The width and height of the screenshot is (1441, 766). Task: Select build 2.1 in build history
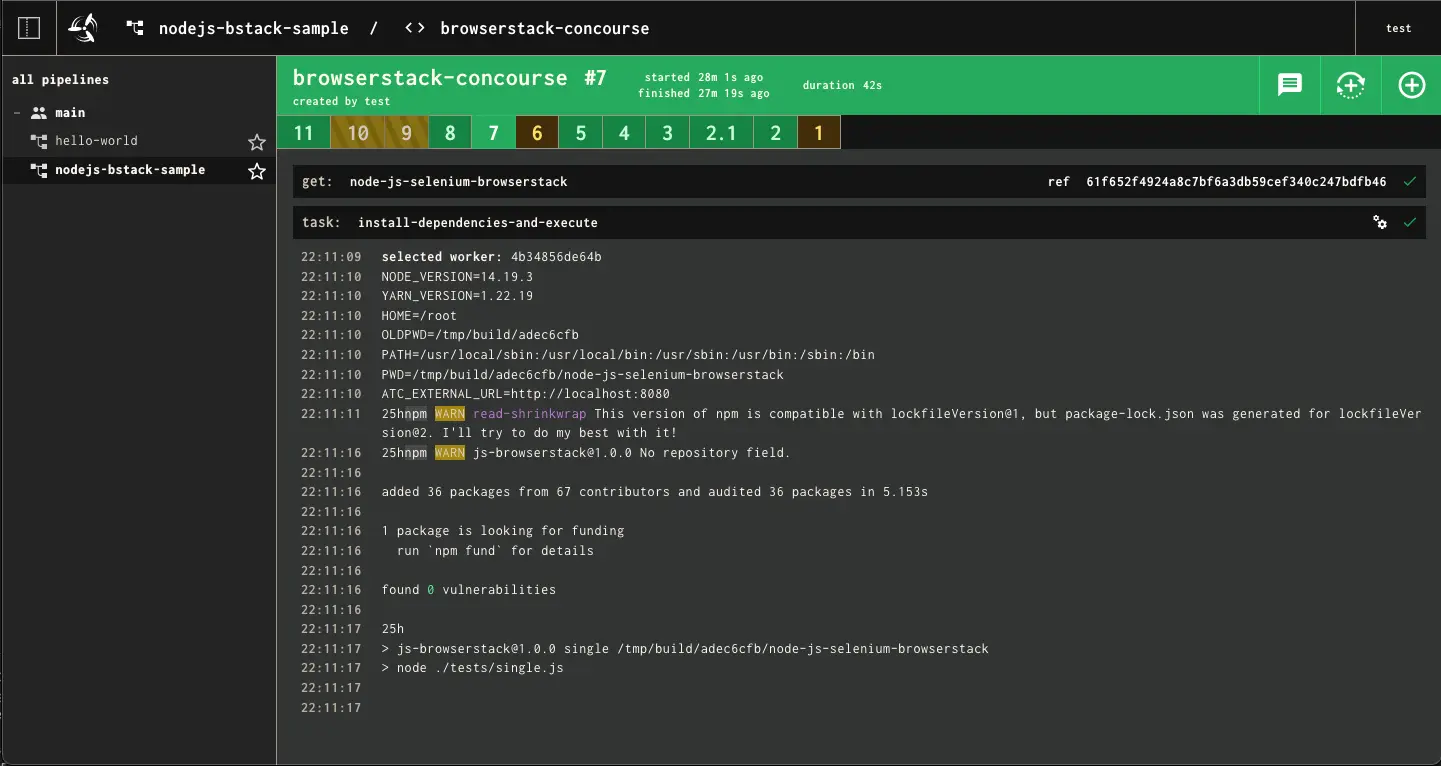720,133
